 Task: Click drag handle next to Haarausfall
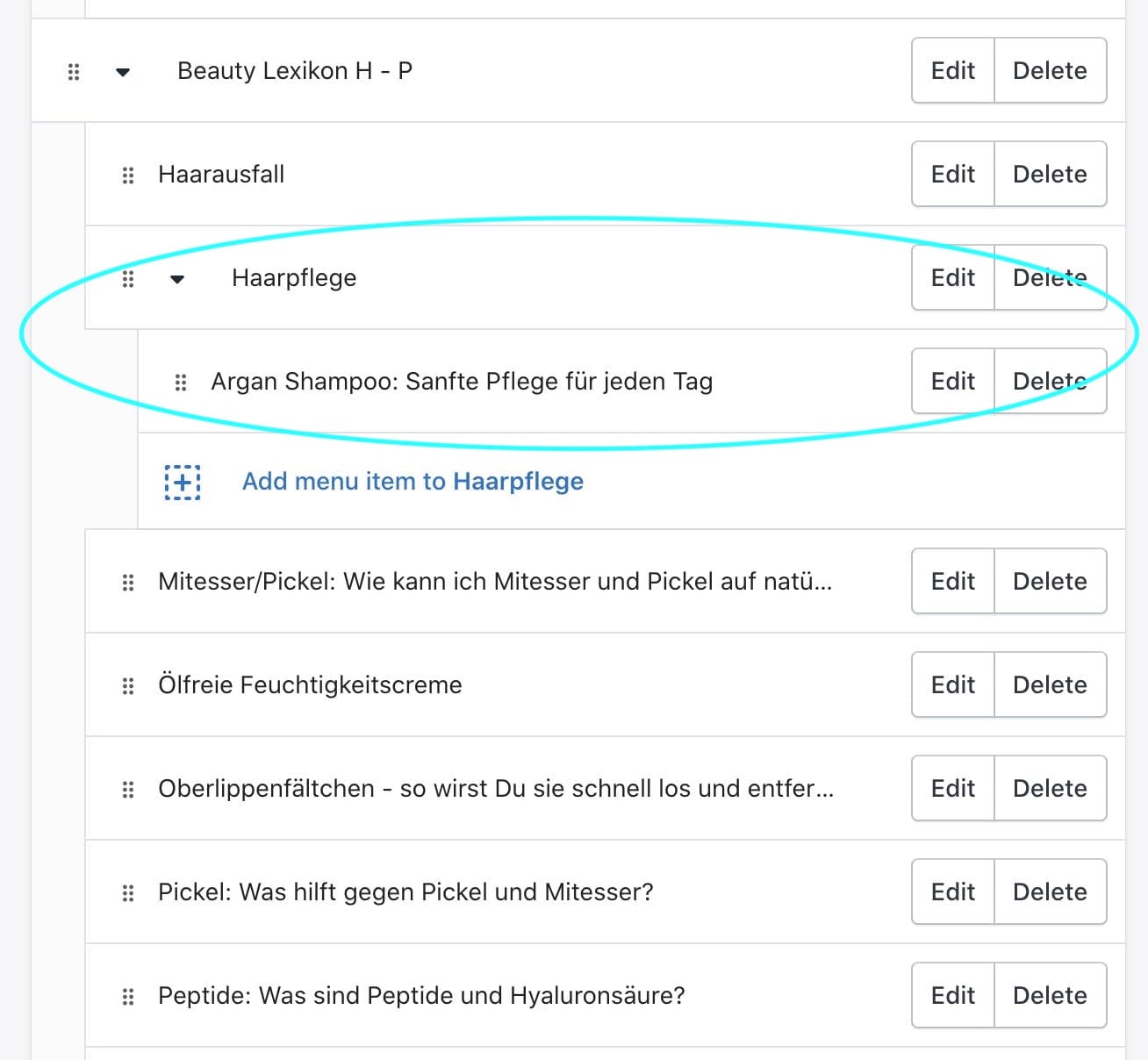click(x=128, y=175)
